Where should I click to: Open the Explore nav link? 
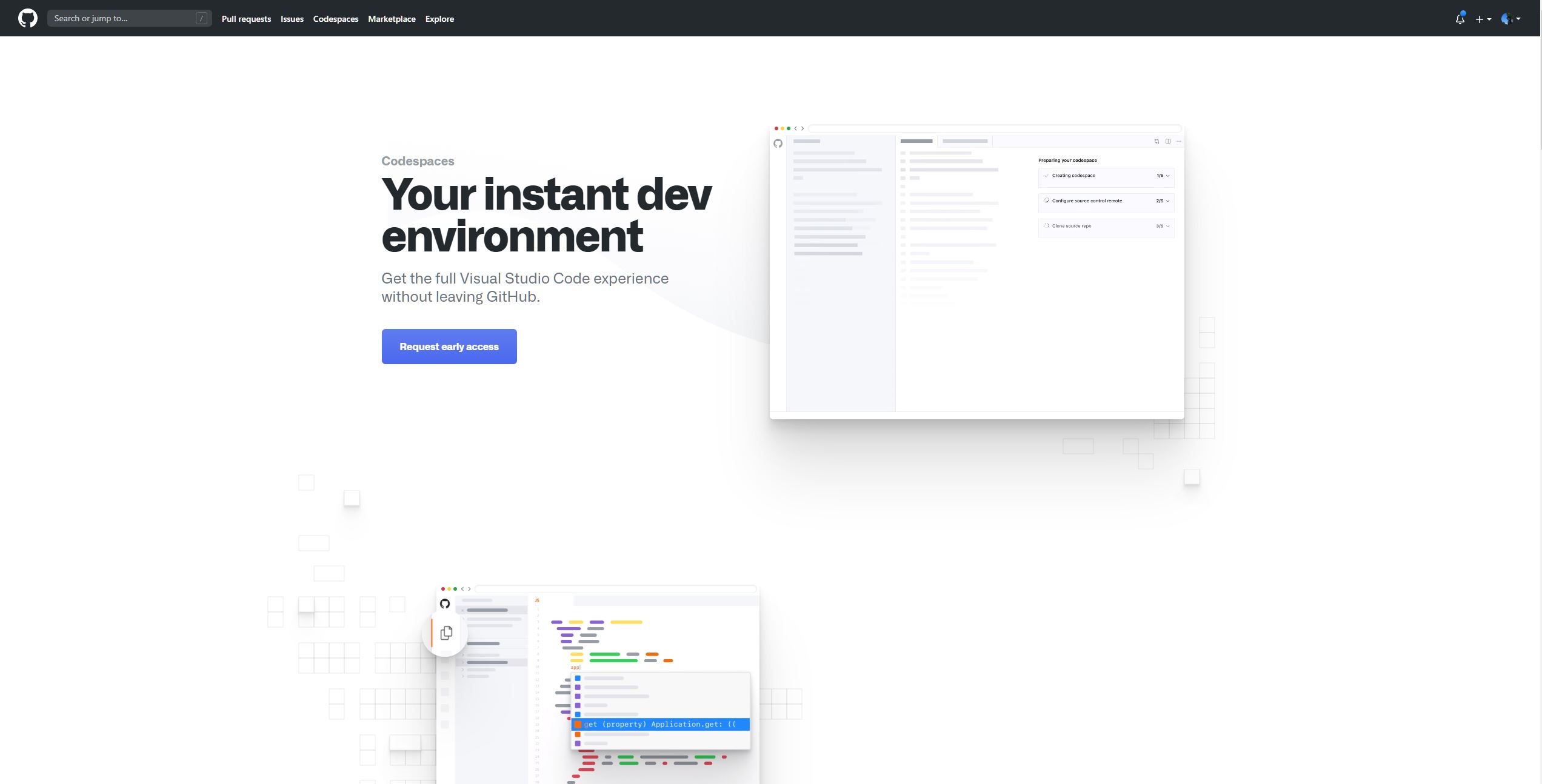coord(439,19)
